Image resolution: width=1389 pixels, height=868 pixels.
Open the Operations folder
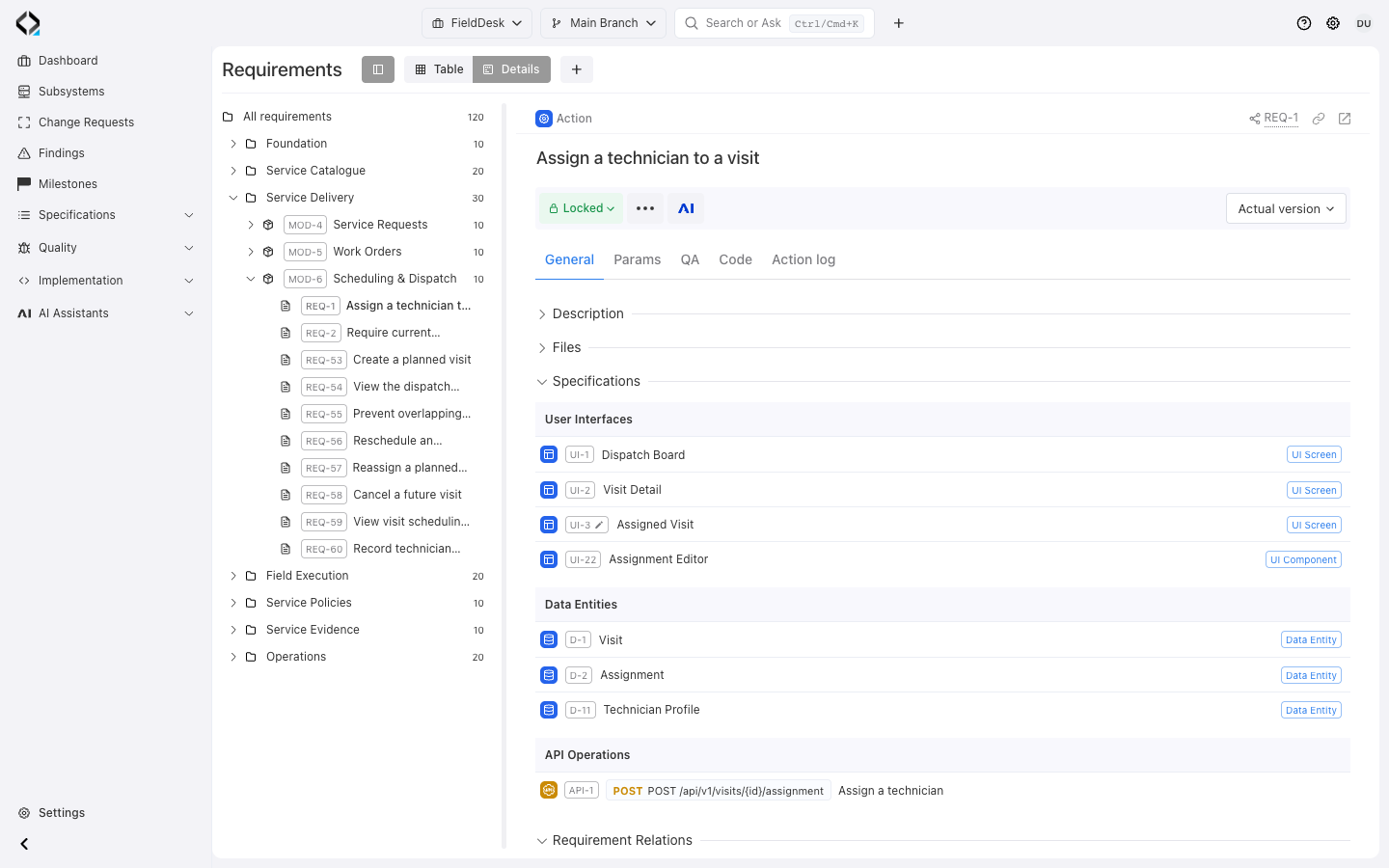296,657
